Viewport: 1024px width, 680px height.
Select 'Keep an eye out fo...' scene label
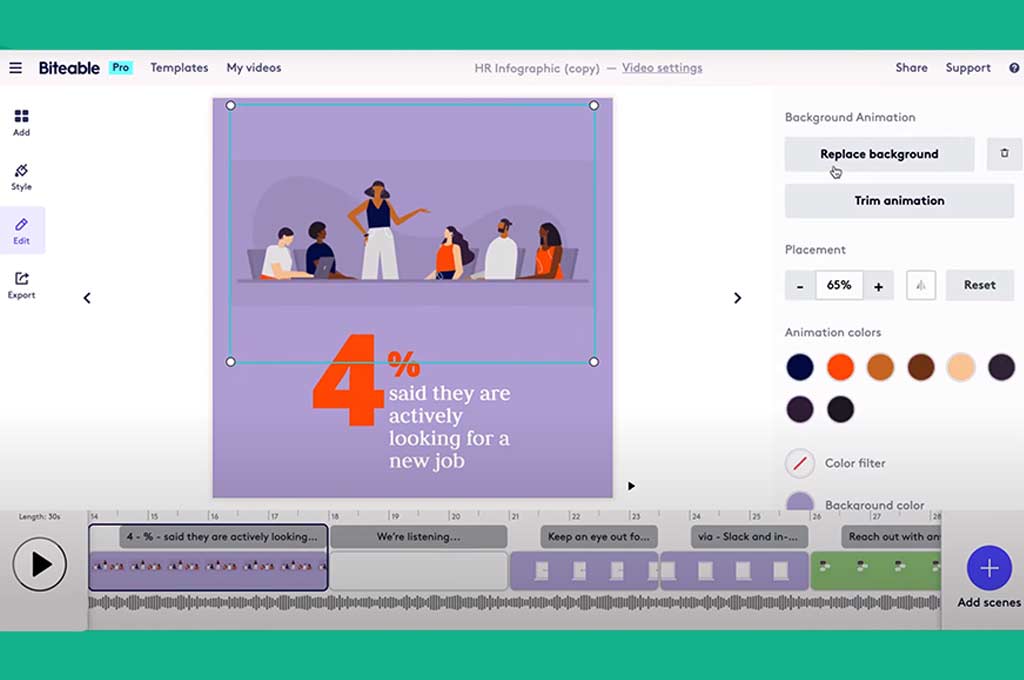pyautogui.click(x=599, y=537)
